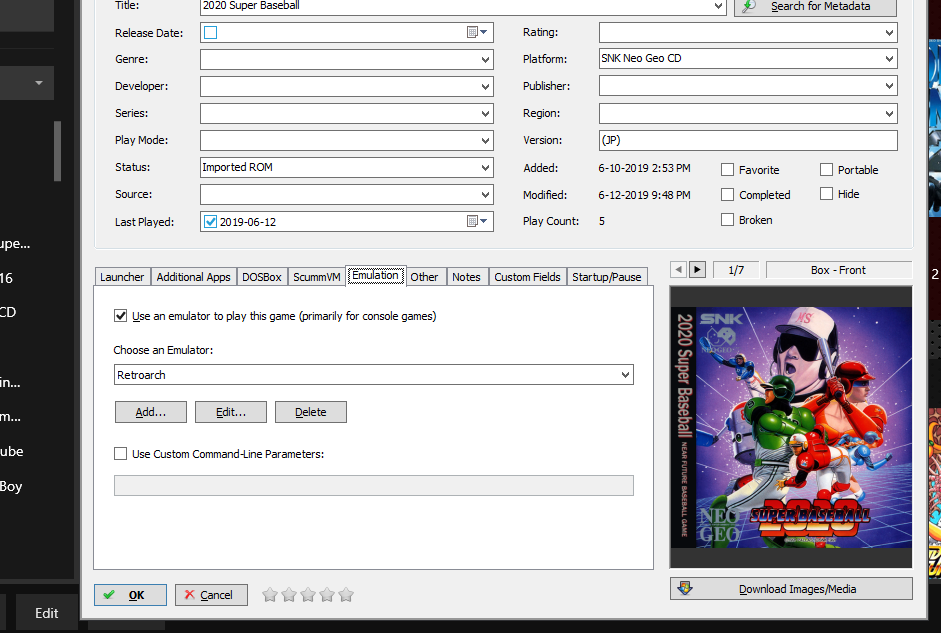
Task: Open the Startup/Pause tab
Action: point(607,277)
